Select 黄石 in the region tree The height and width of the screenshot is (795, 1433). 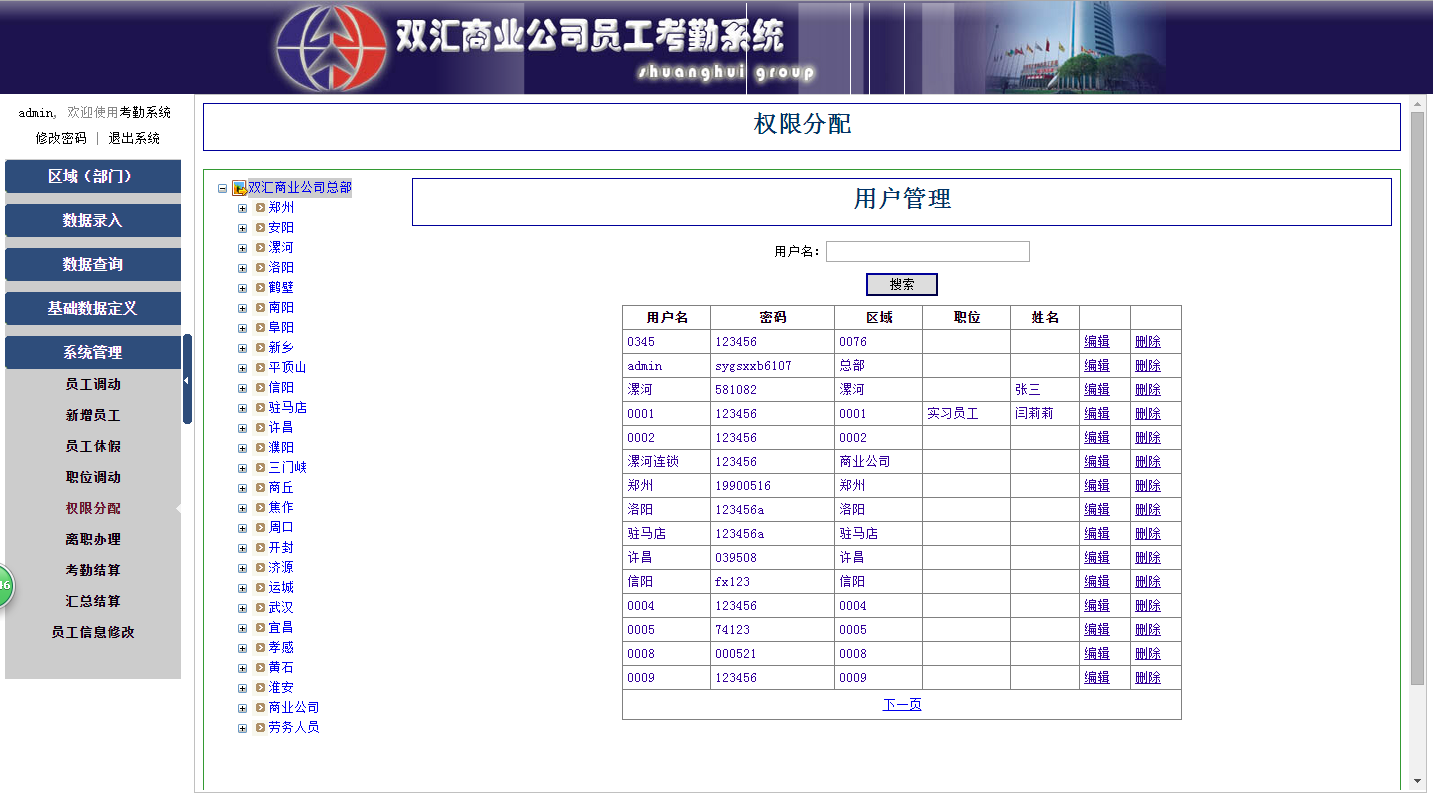click(x=281, y=668)
